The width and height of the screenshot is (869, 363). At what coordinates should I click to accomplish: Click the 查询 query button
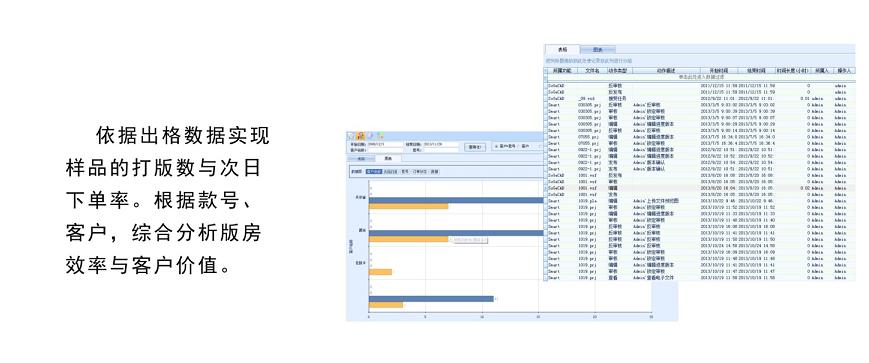tap(475, 147)
